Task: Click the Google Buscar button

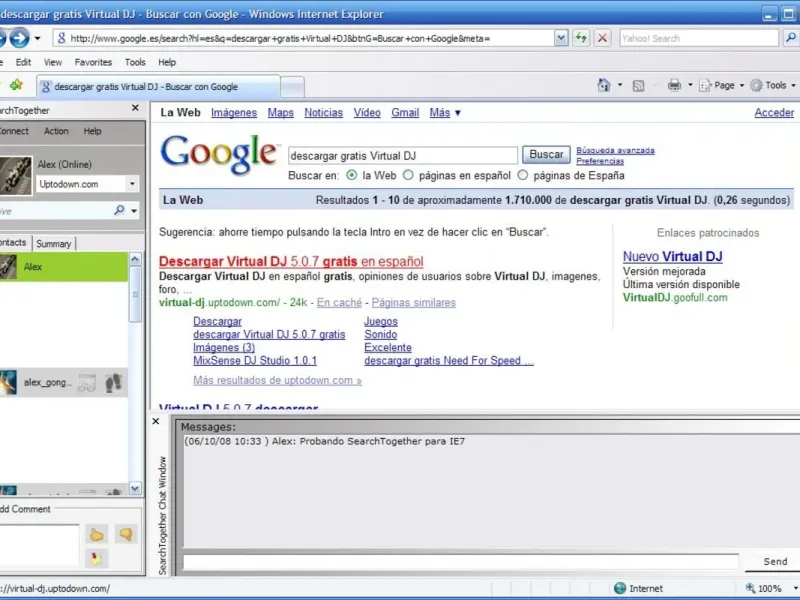Action: click(546, 155)
